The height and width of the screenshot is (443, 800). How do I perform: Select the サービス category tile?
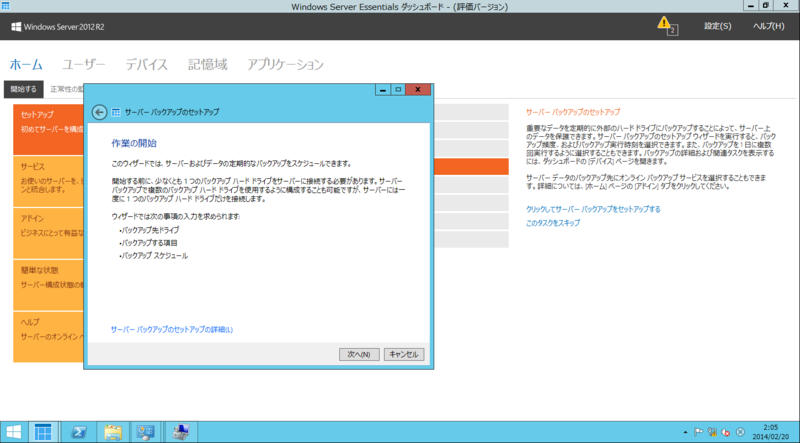[48, 182]
